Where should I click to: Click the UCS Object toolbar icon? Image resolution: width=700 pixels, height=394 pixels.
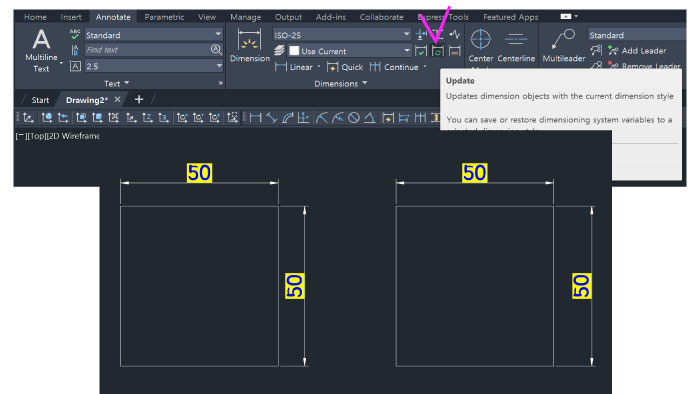[97, 118]
